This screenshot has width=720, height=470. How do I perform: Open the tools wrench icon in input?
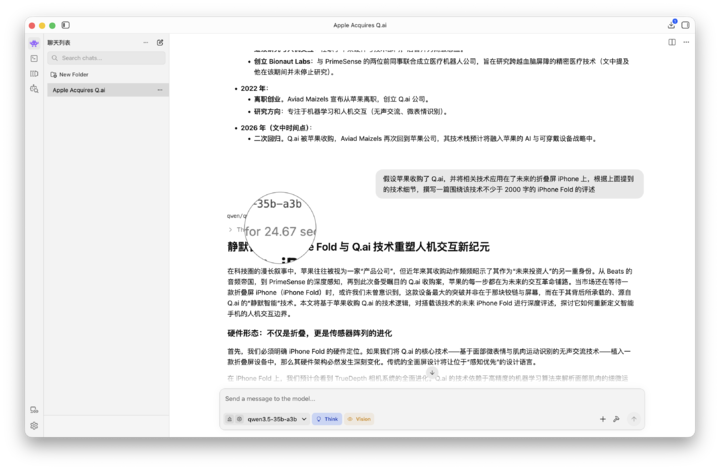pos(616,419)
